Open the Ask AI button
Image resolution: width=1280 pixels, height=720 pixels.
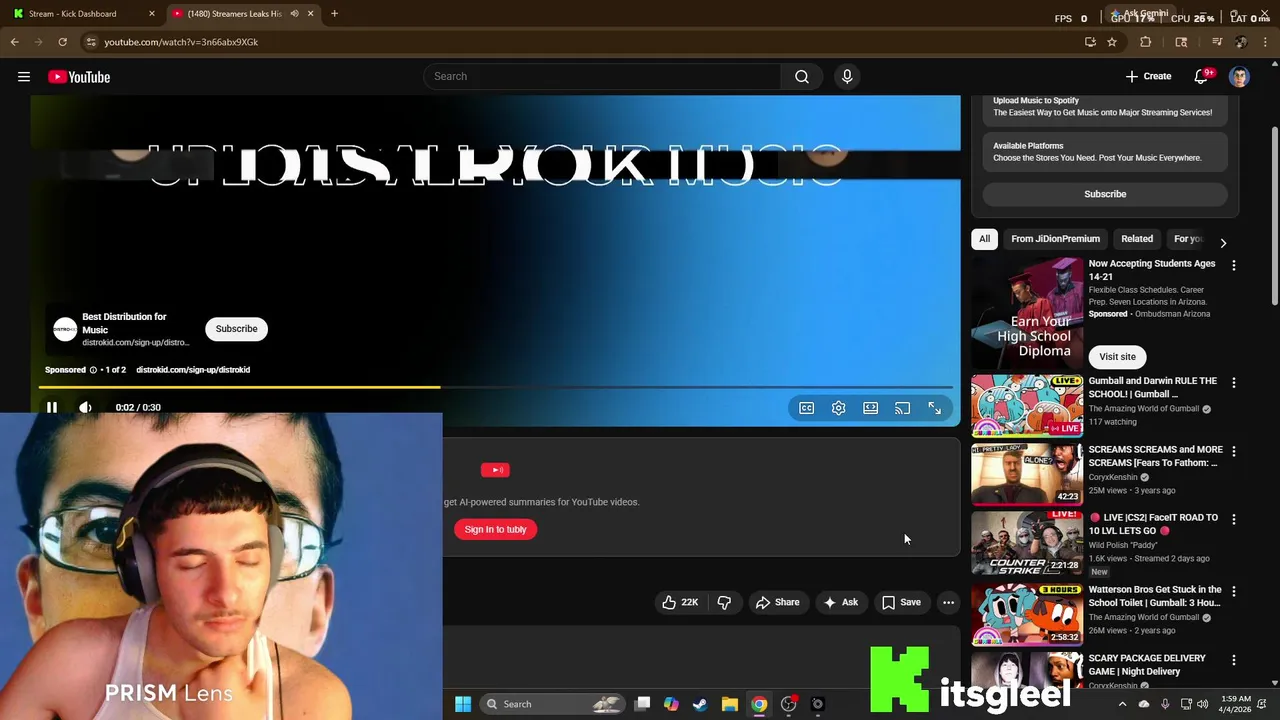(840, 602)
